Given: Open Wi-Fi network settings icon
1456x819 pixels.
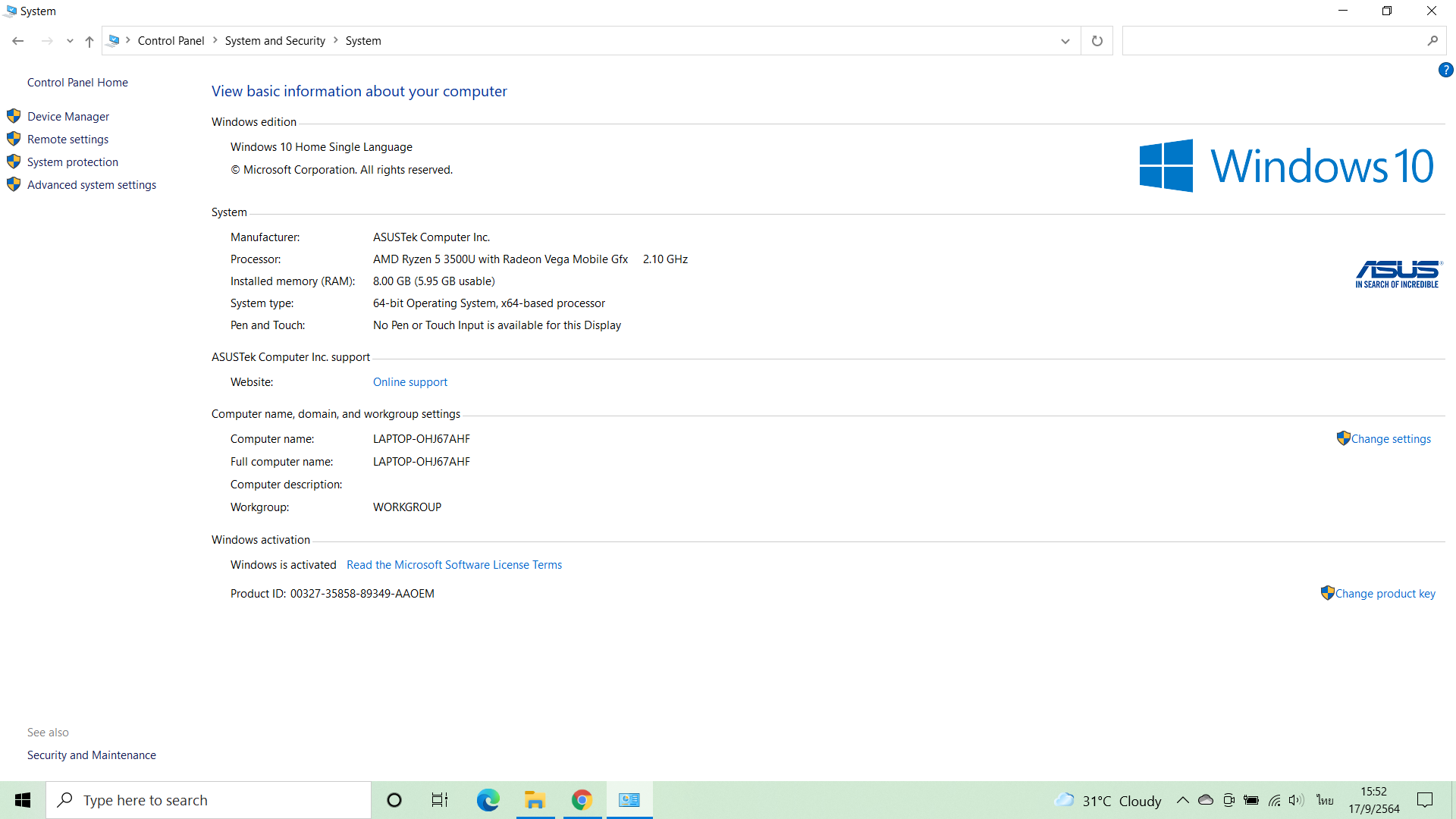Looking at the screenshot, I should pyautogui.click(x=1275, y=800).
